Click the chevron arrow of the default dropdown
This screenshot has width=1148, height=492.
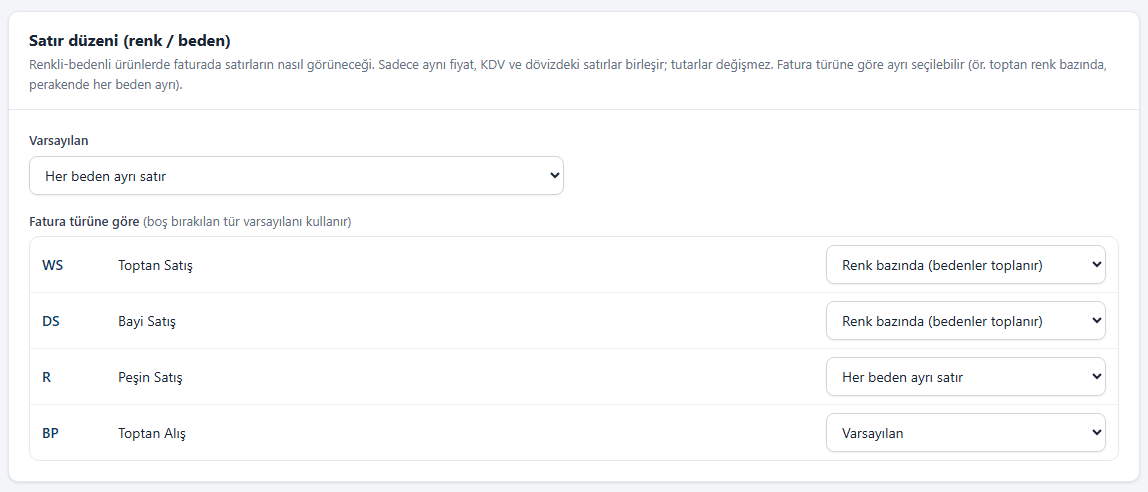554,176
